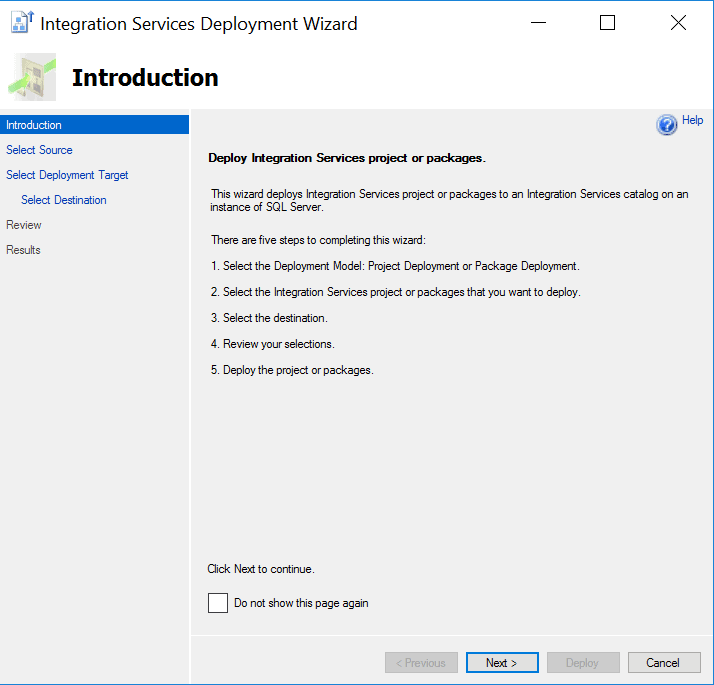Click the Previous button

[421, 663]
